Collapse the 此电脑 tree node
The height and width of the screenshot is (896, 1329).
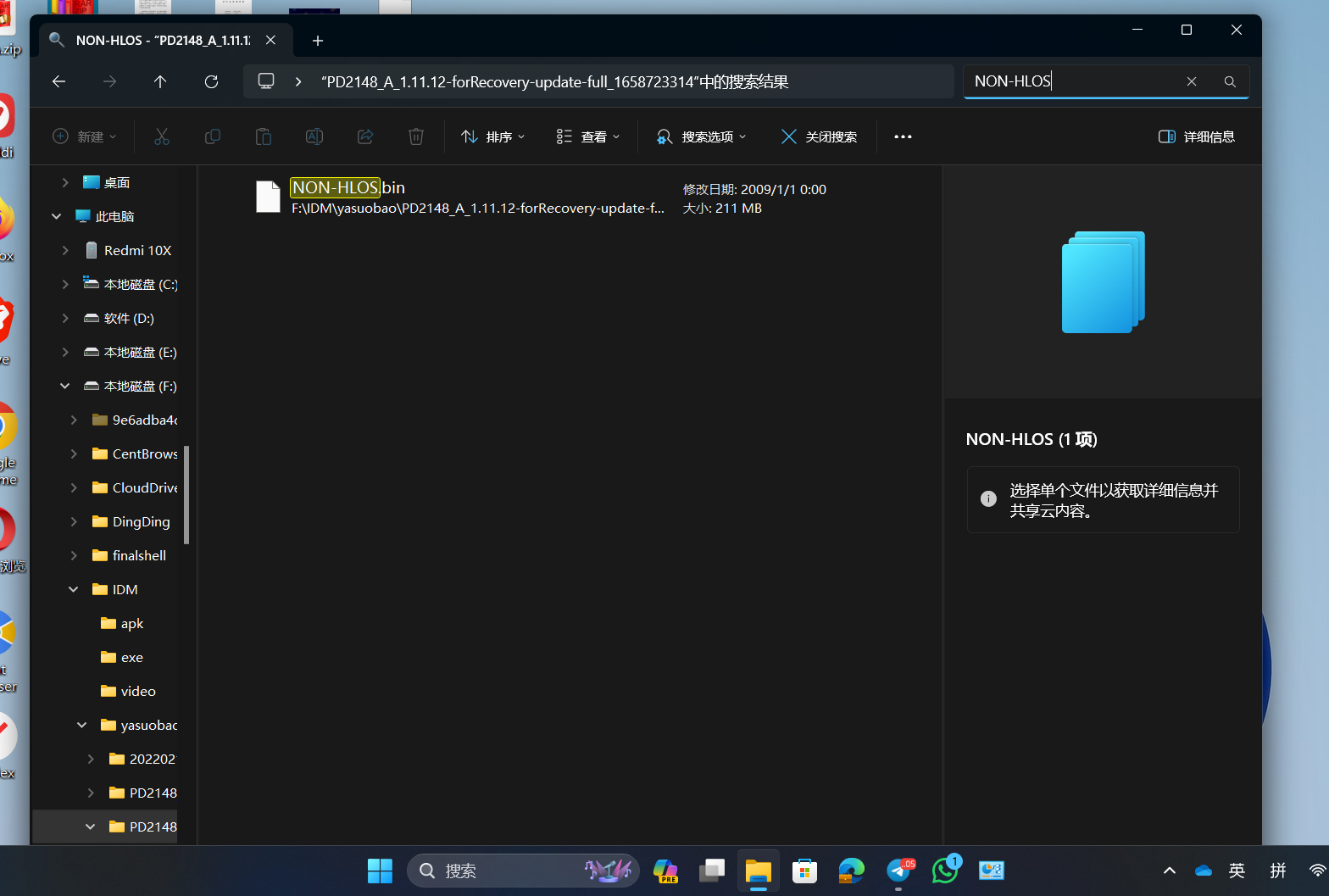(57, 216)
